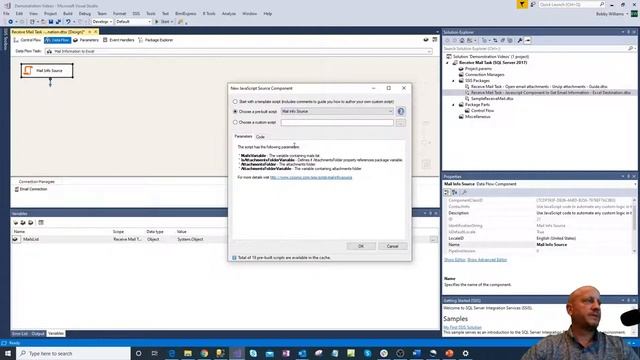Select Email Connection in Connection Managers
The image size is (640, 360).
coord(31,189)
